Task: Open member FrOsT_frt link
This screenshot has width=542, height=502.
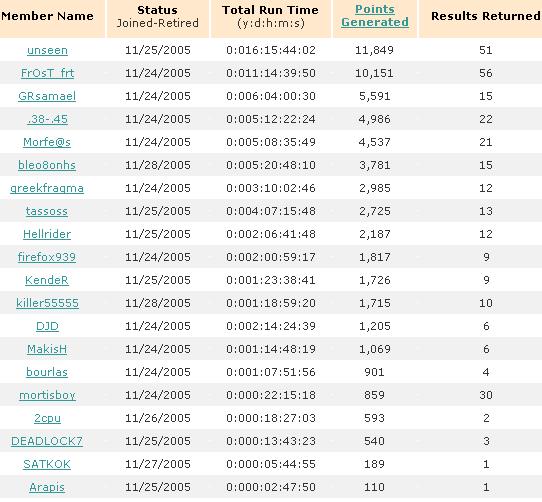Action: click(x=47, y=73)
